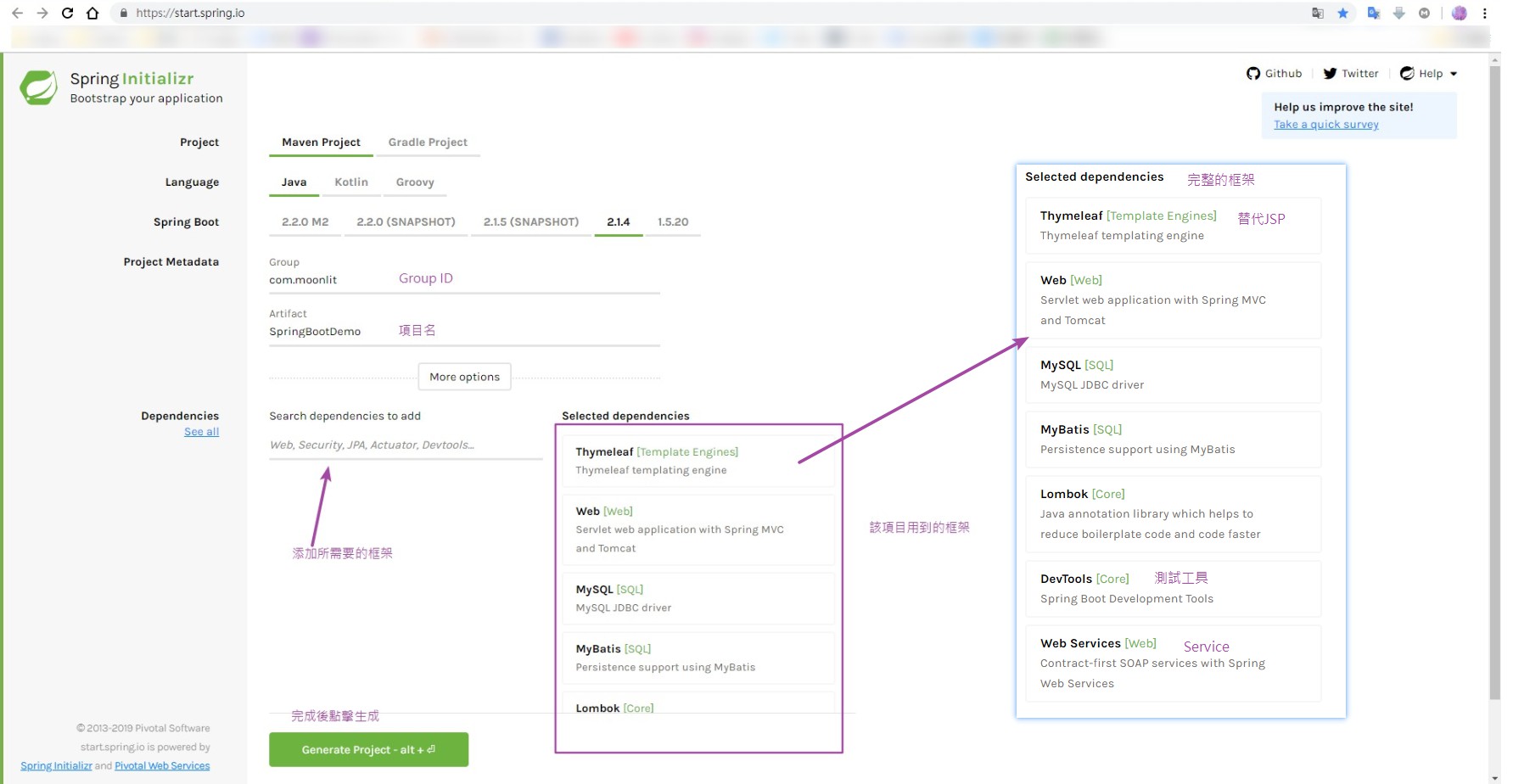Click Generate Project button
This screenshot has width=1513, height=784.
point(368,750)
